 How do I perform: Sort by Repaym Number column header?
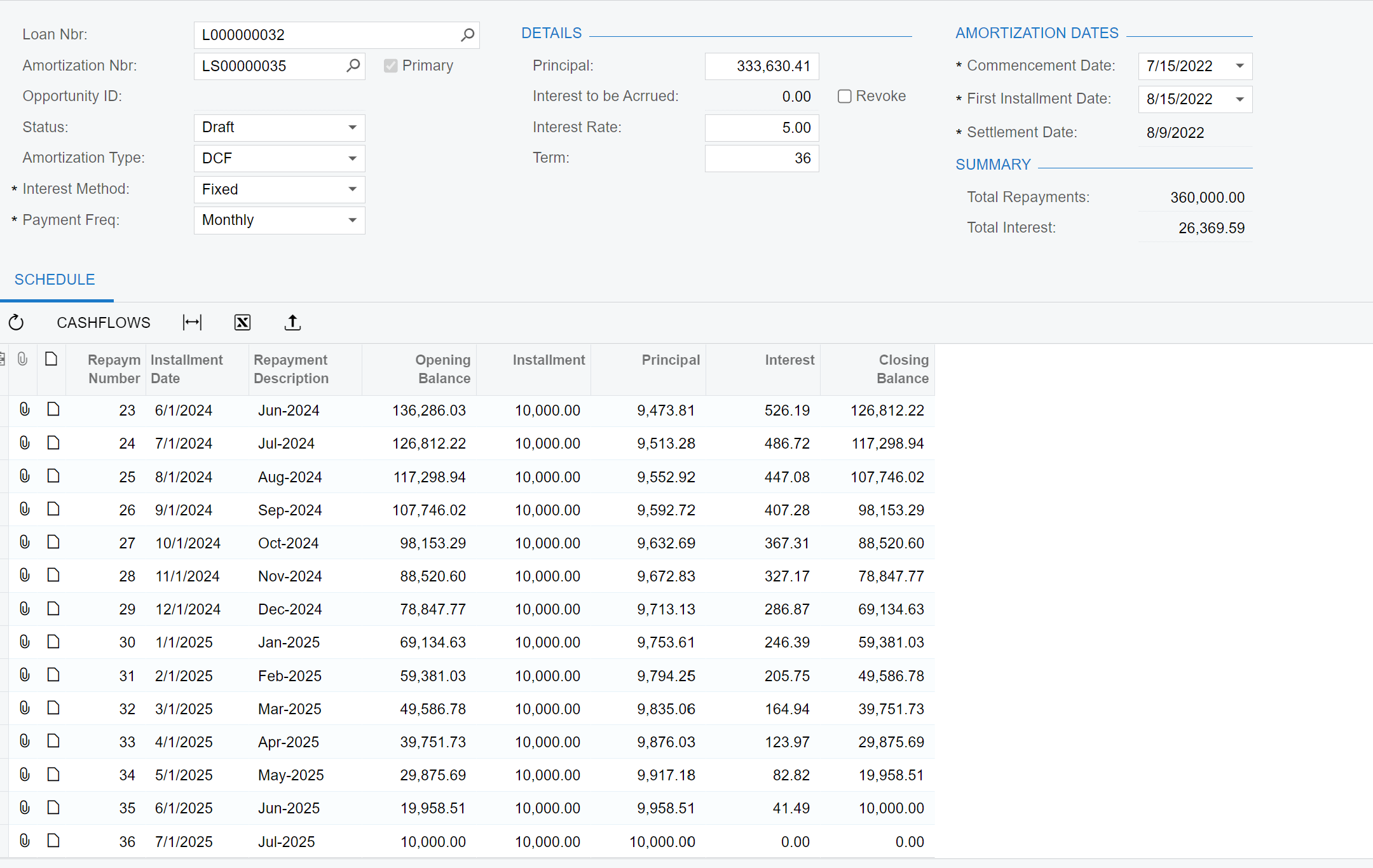coord(106,369)
